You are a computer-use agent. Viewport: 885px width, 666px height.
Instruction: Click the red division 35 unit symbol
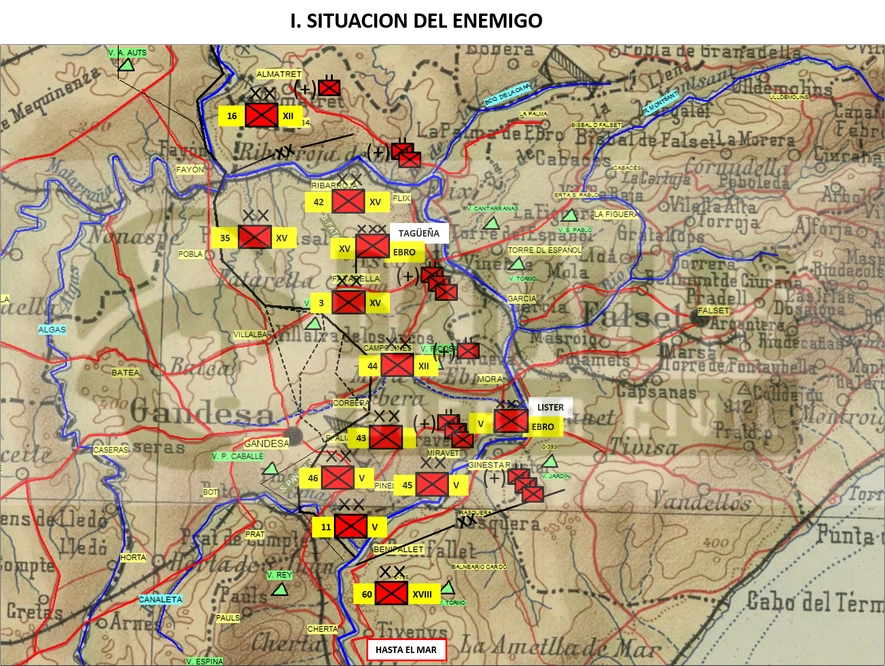[255, 237]
